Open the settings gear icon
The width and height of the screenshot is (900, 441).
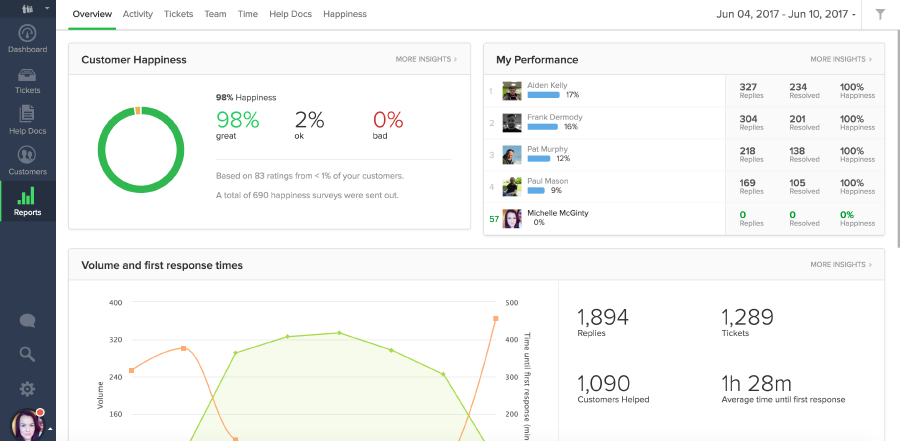27,389
